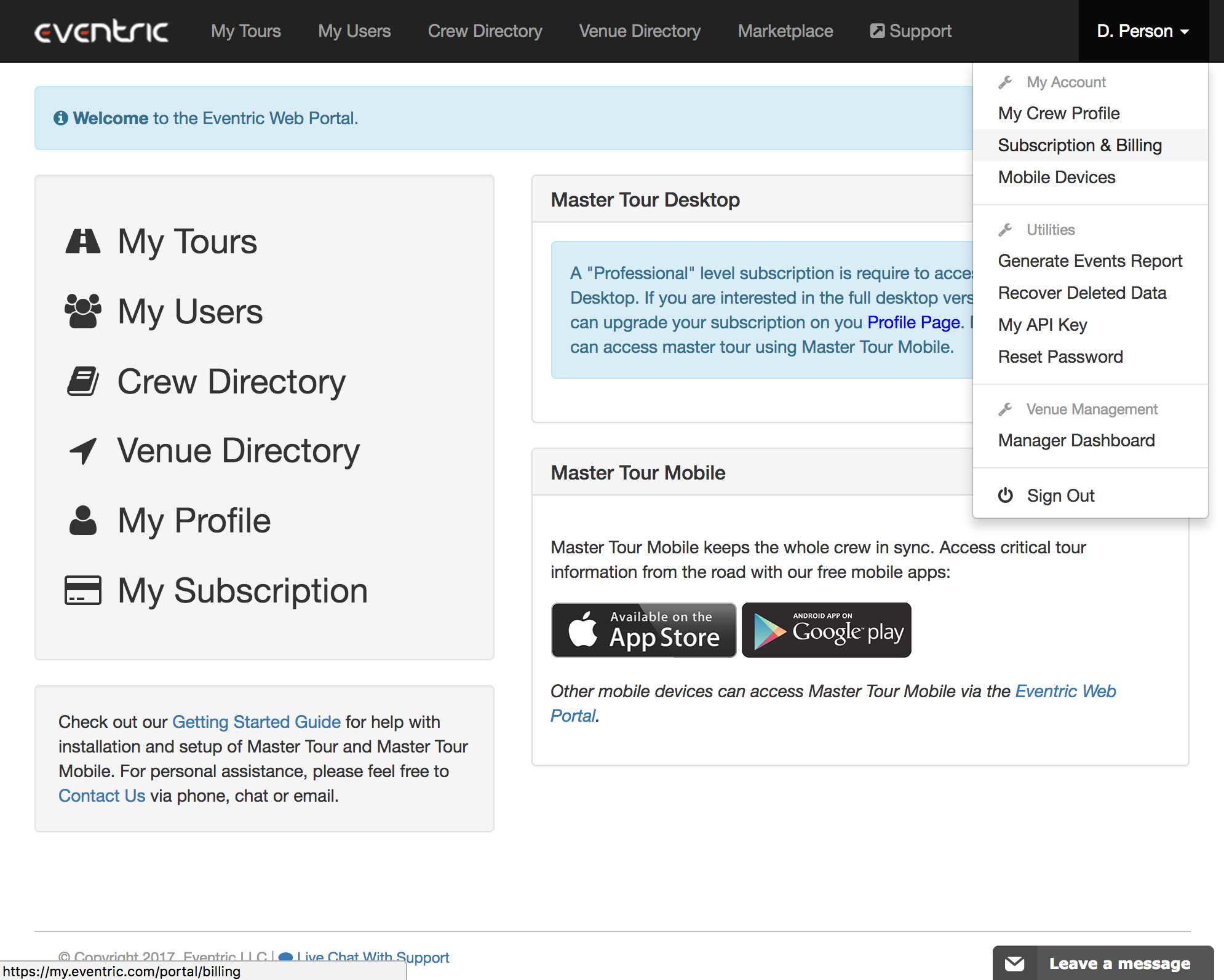The image size is (1224, 980).
Task: Follow the Profile Page link
Action: [x=914, y=322]
